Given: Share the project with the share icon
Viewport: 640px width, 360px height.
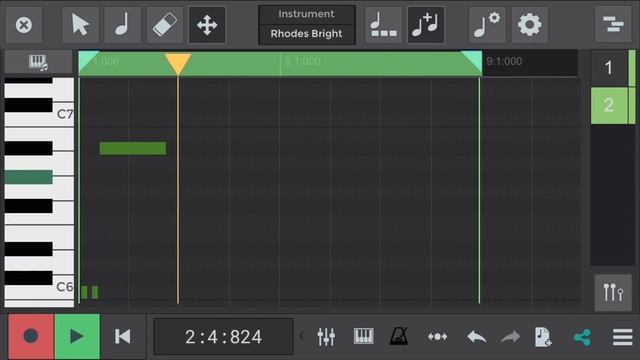Looking at the screenshot, I should (582, 337).
